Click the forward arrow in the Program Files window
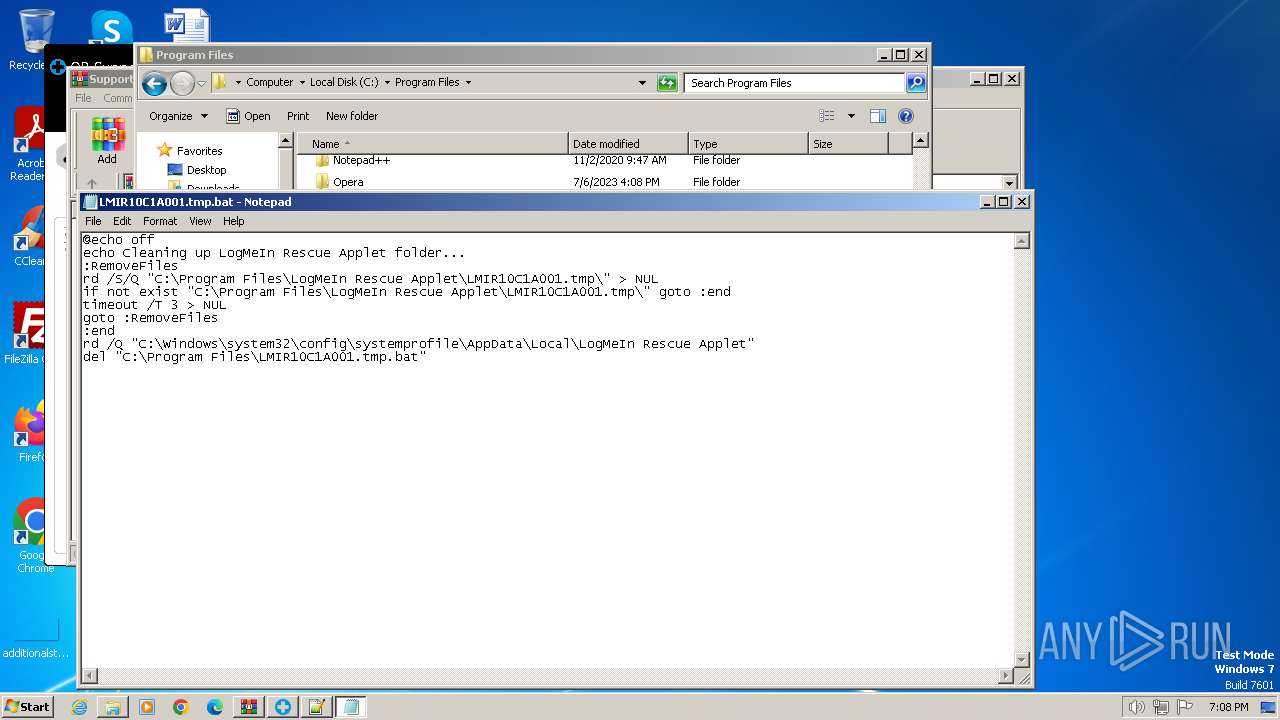1280x720 pixels. 182,83
